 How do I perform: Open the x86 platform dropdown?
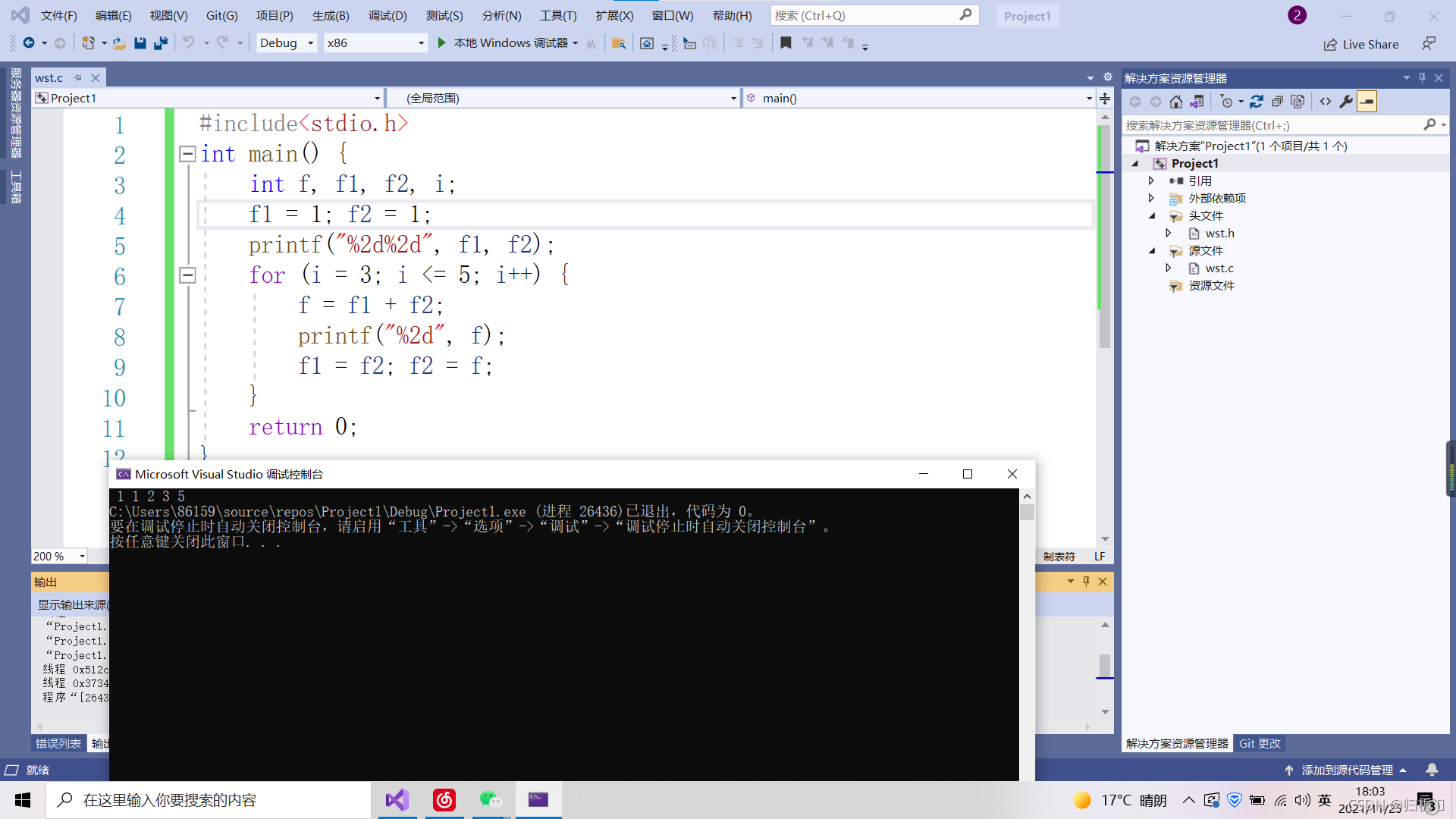pyautogui.click(x=375, y=43)
